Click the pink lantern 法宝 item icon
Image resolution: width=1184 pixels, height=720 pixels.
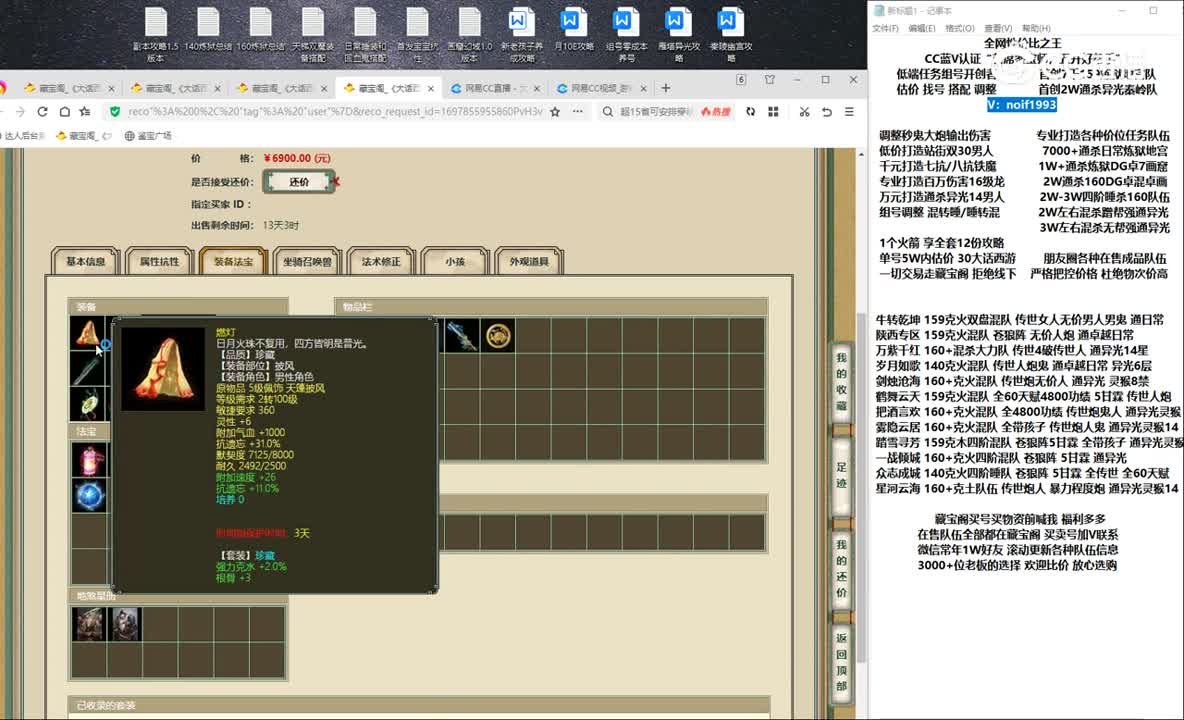click(x=88, y=459)
